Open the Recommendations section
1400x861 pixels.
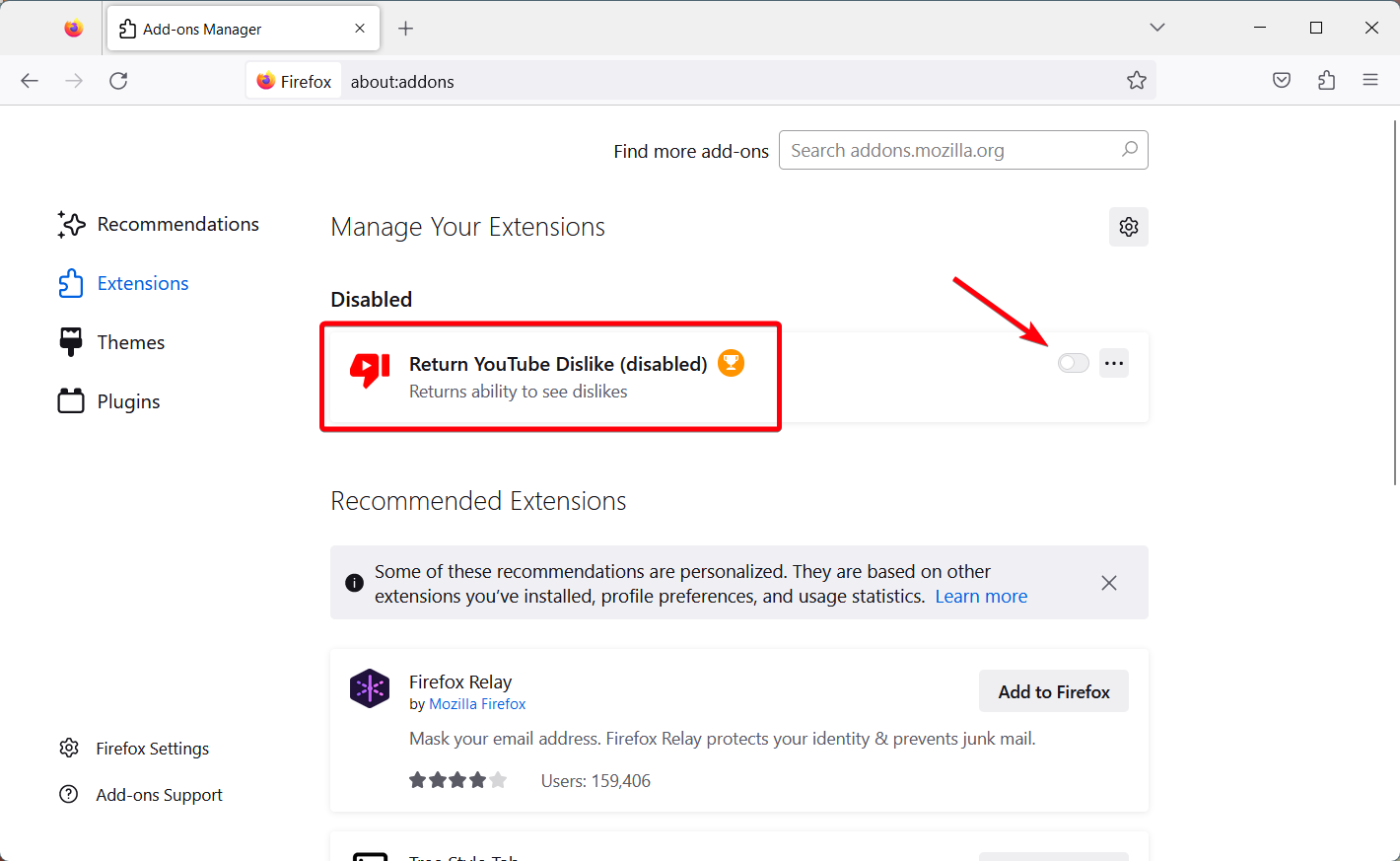tap(175, 224)
